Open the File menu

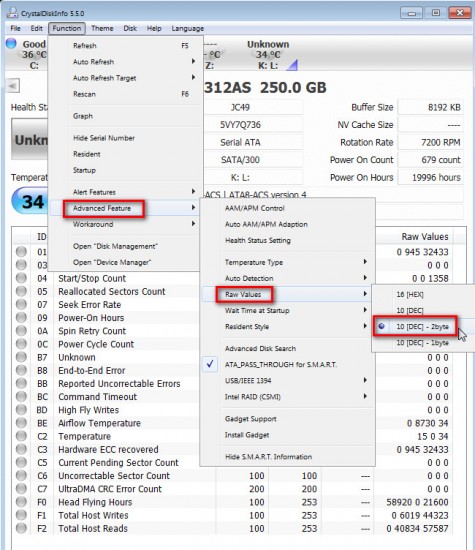point(15,28)
